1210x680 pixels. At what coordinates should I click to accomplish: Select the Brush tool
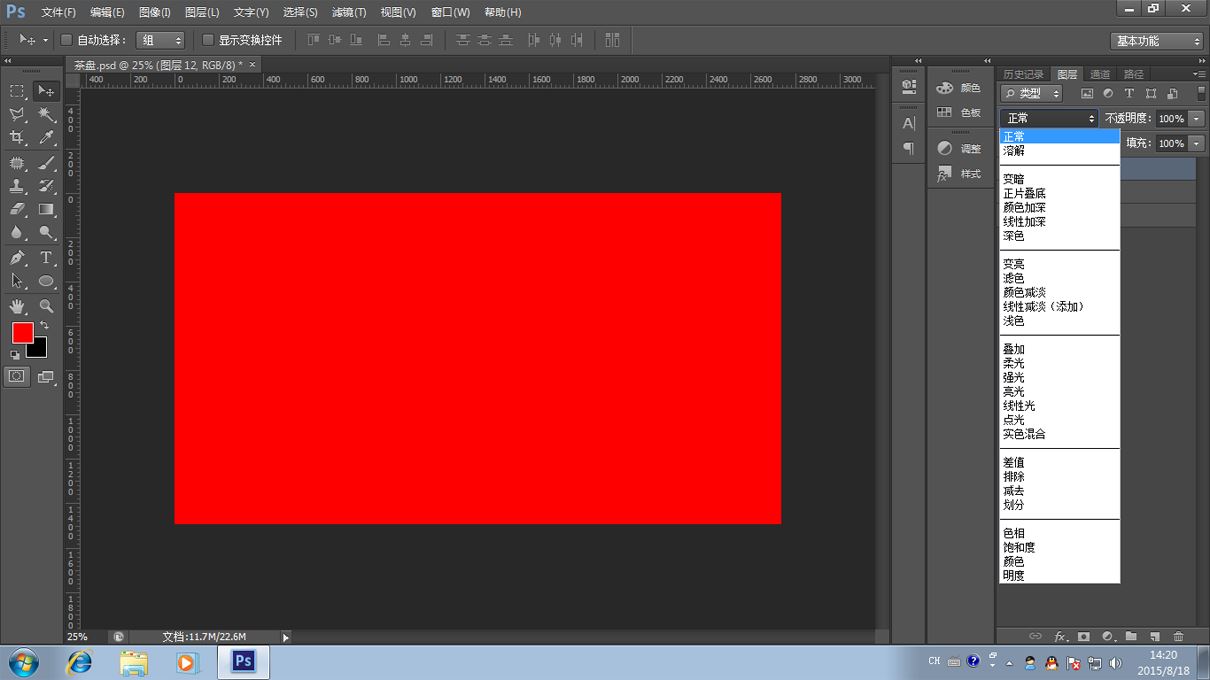pos(46,163)
